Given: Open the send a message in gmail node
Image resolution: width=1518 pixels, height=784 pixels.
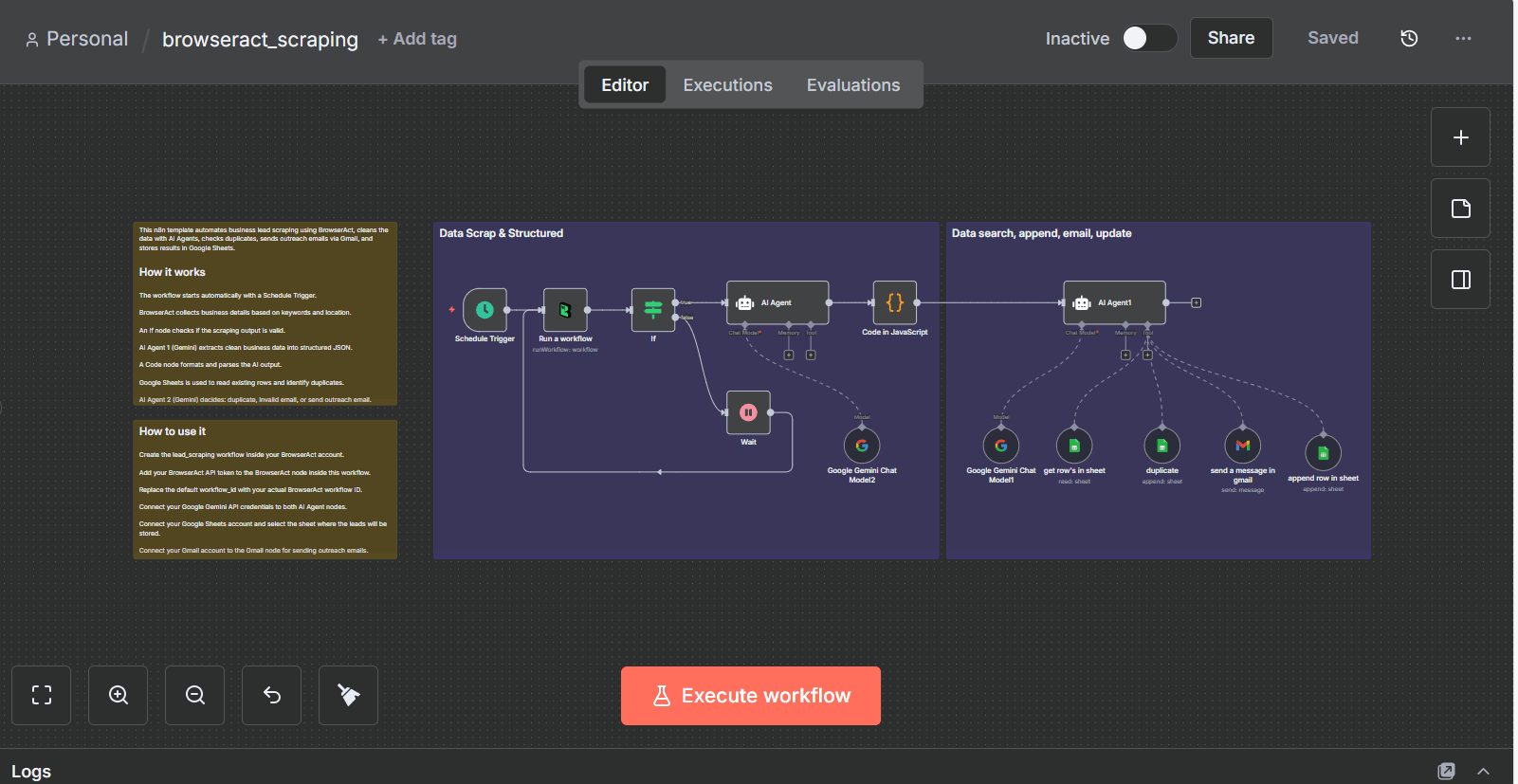Looking at the screenshot, I should [x=1242, y=446].
